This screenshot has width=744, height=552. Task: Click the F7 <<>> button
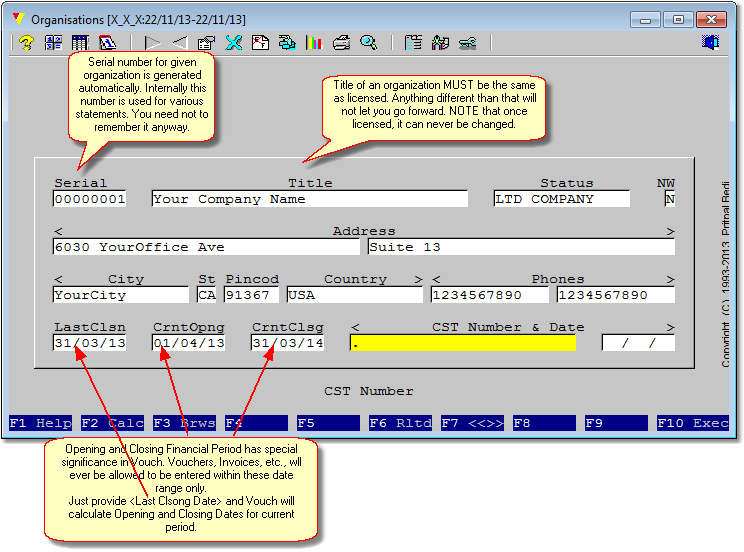(473, 423)
